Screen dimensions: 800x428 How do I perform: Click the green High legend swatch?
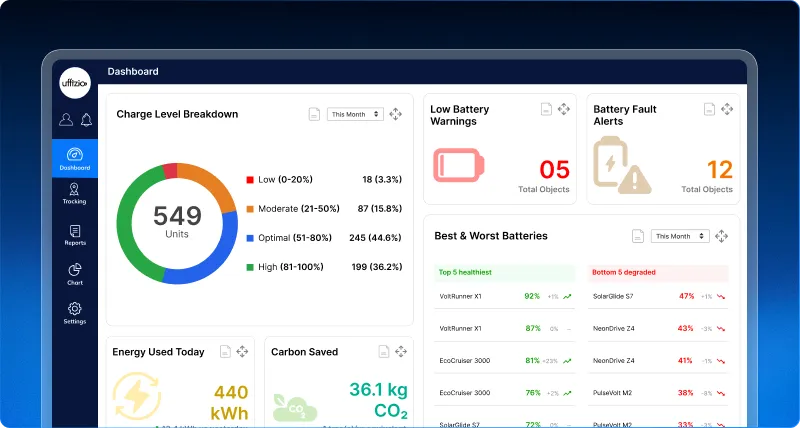[x=250, y=267]
